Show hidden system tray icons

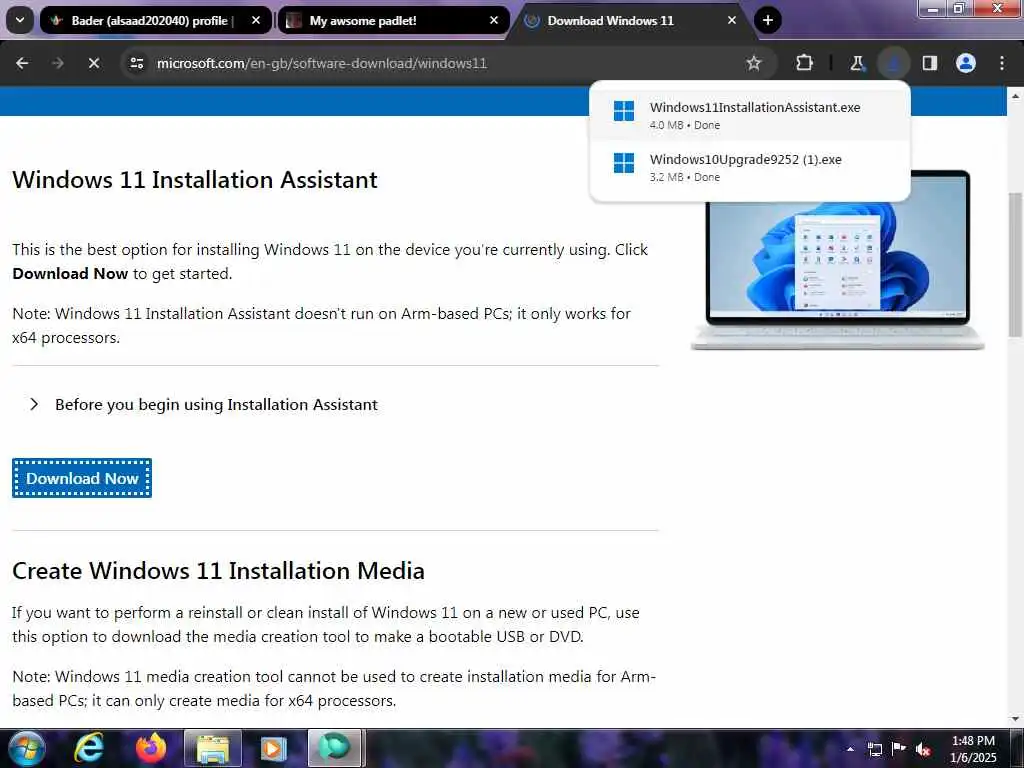click(850, 749)
